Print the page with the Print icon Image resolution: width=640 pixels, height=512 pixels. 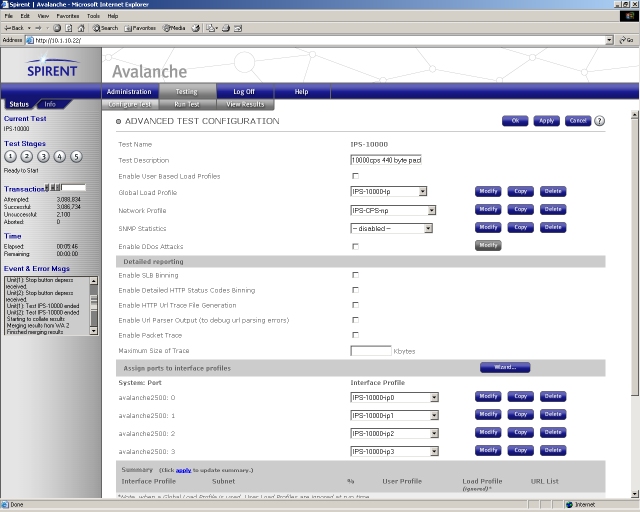226,28
